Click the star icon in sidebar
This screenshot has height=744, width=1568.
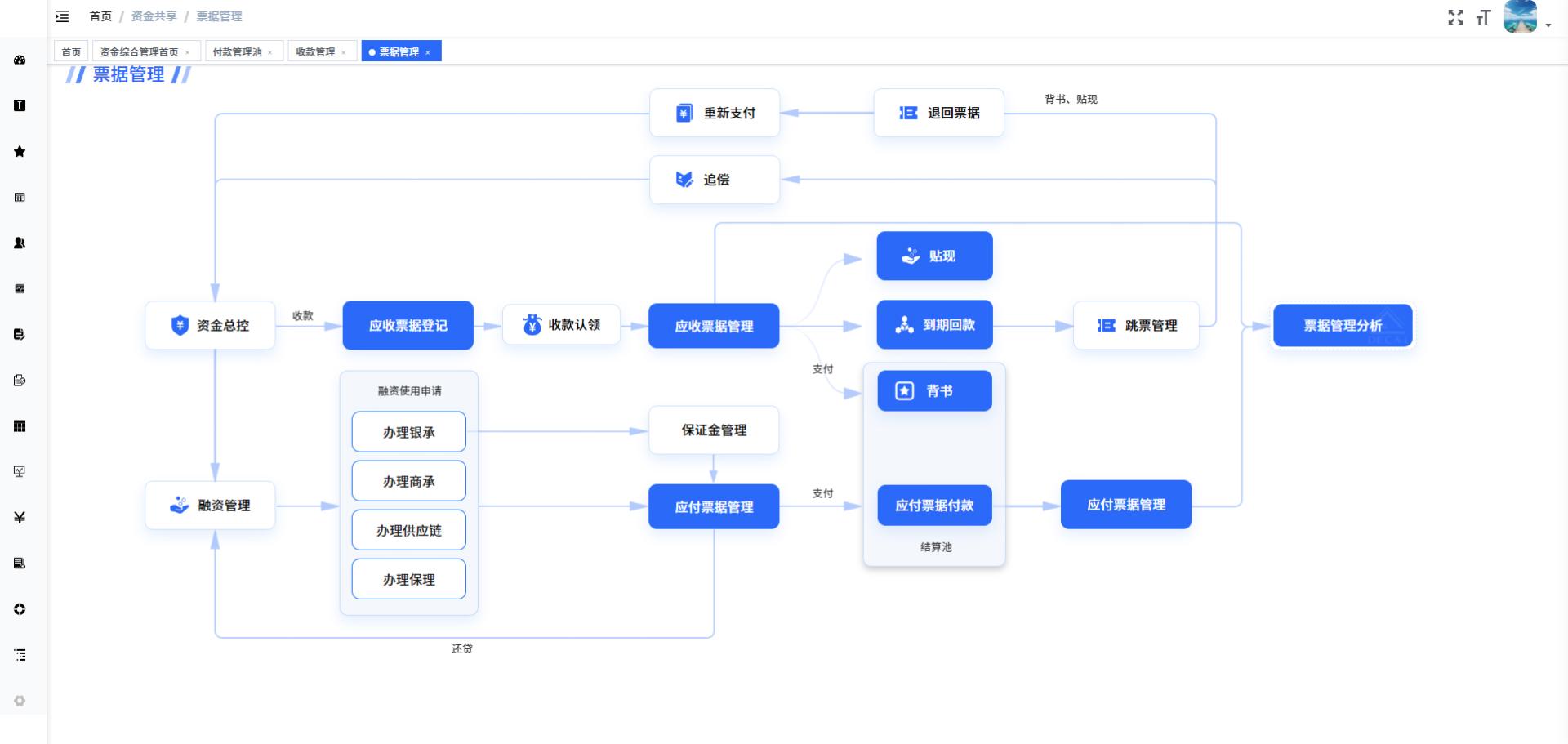pyautogui.click(x=20, y=151)
